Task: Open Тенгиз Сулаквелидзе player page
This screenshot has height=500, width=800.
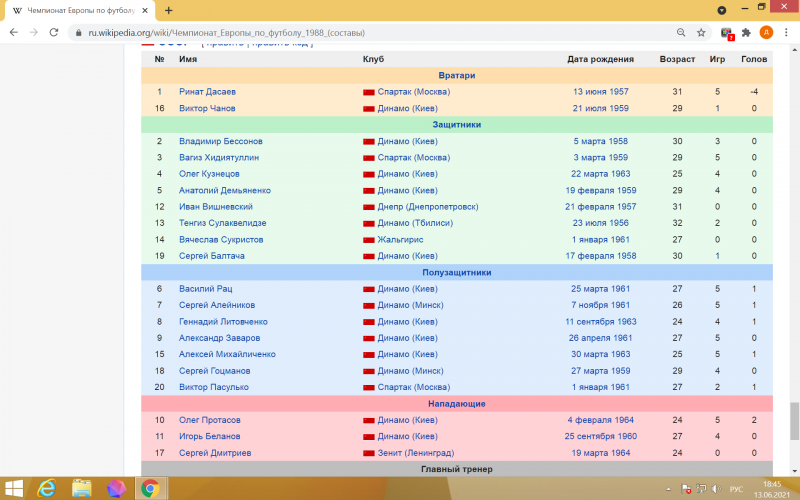Action: tap(222, 223)
